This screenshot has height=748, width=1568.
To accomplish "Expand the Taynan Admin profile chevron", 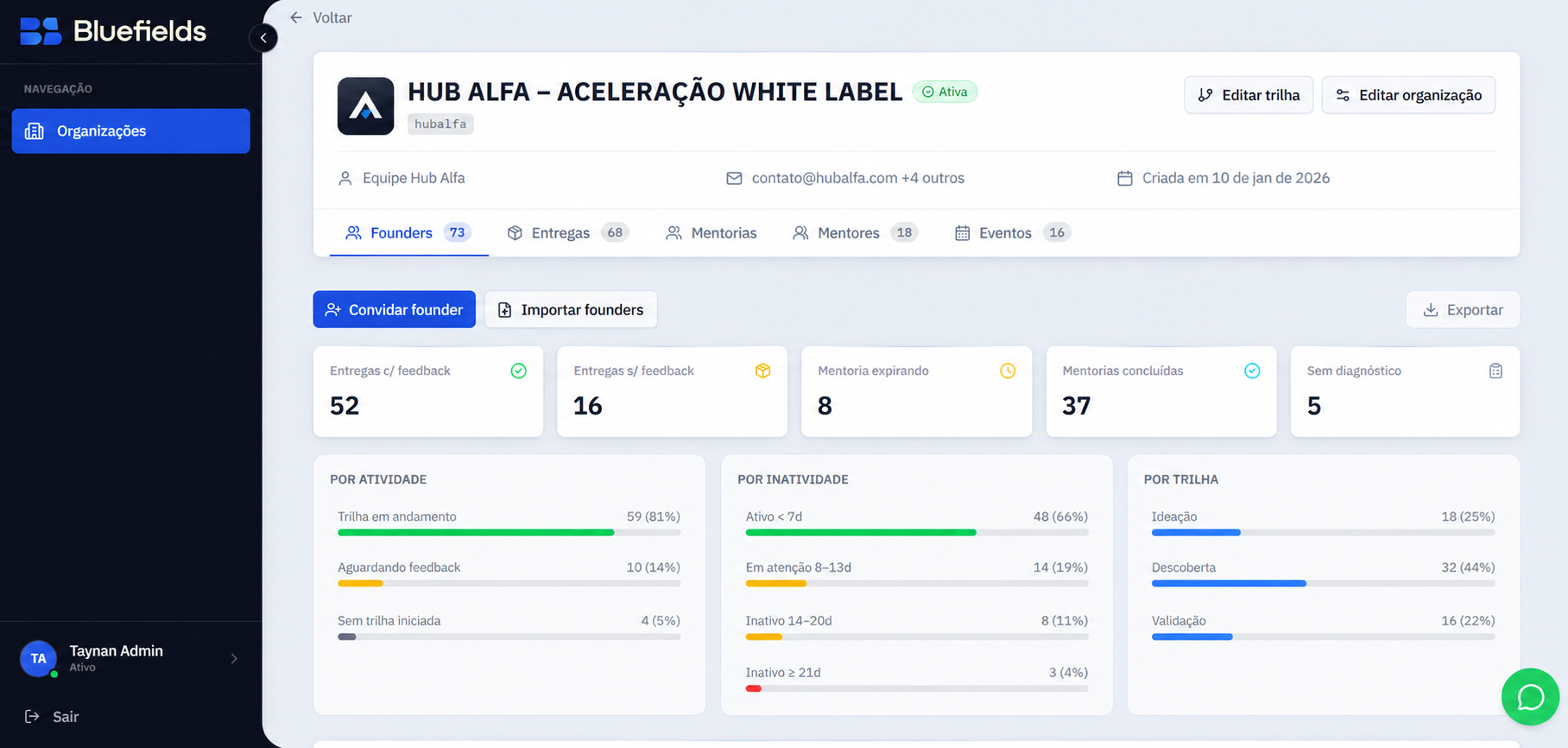I will pos(234,659).
